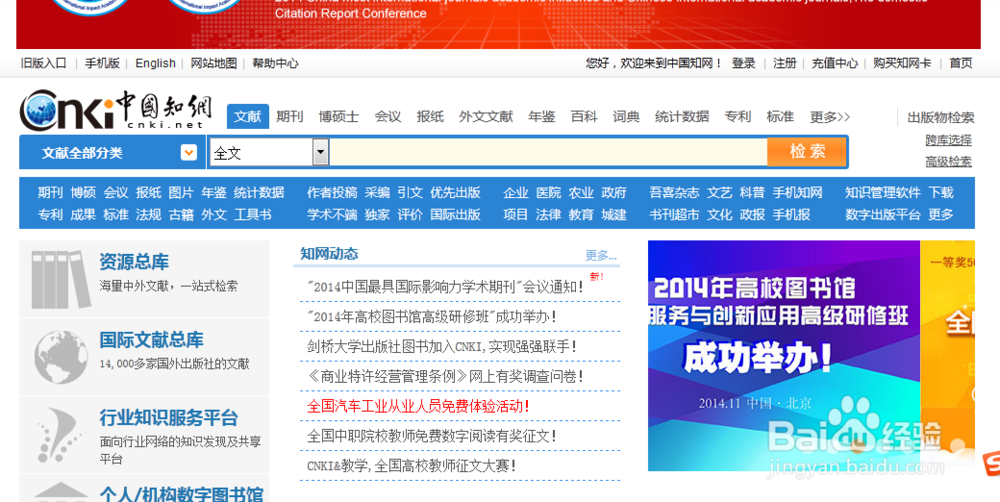Open news about 剑桥大学出版社图书加入CNKI
Image resolution: width=1000 pixels, height=502 pixels.
(442, 346)
